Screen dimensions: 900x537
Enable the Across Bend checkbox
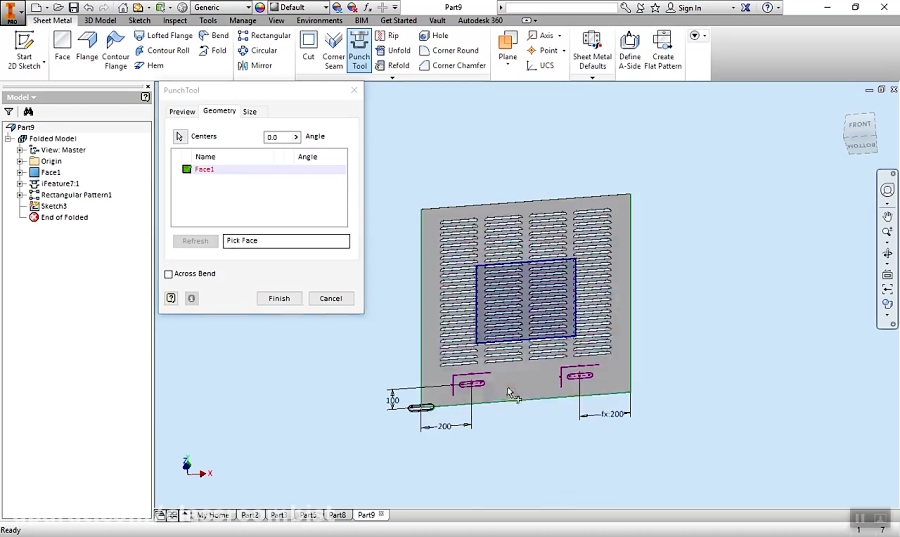[169, 274]
